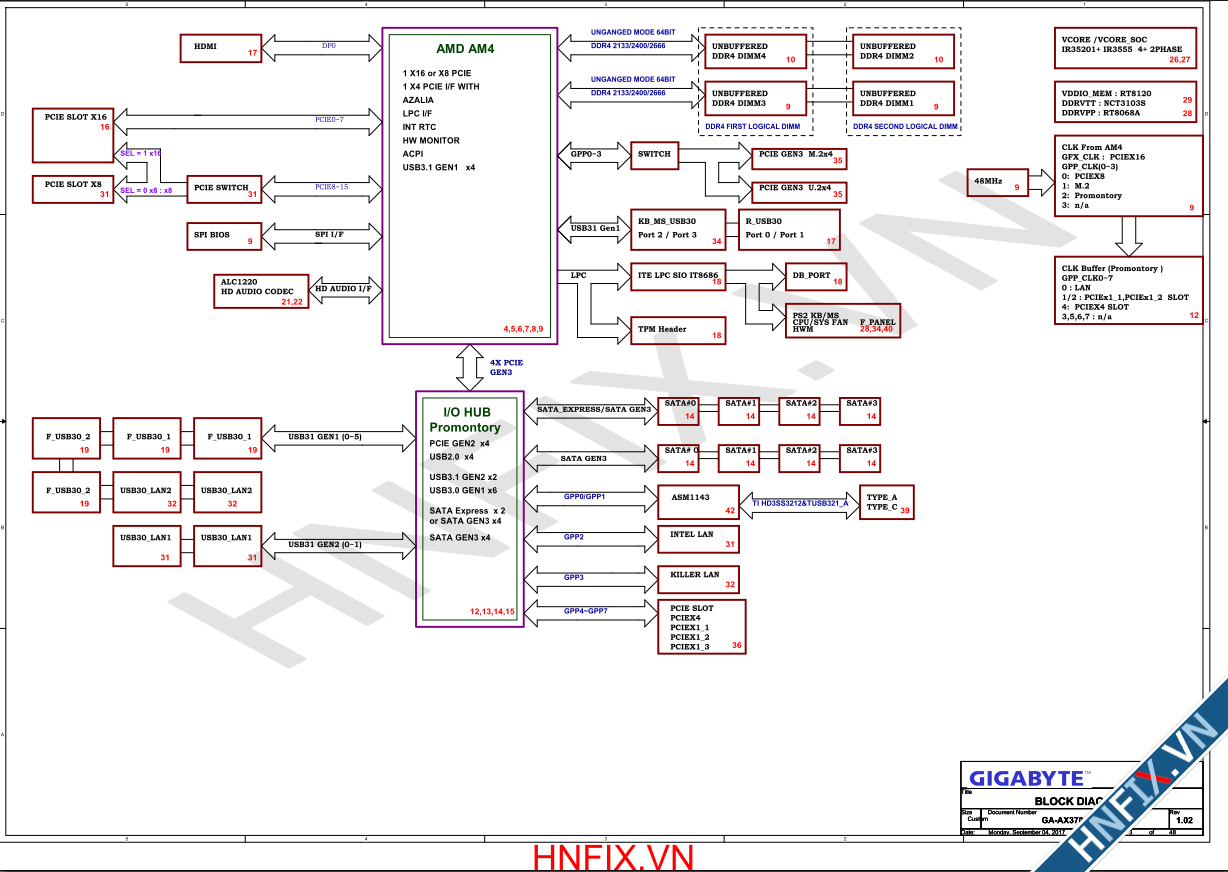
Task: Select the ALC1220 HD AUDIO CODEC block
Action: (x=260, y=290)
